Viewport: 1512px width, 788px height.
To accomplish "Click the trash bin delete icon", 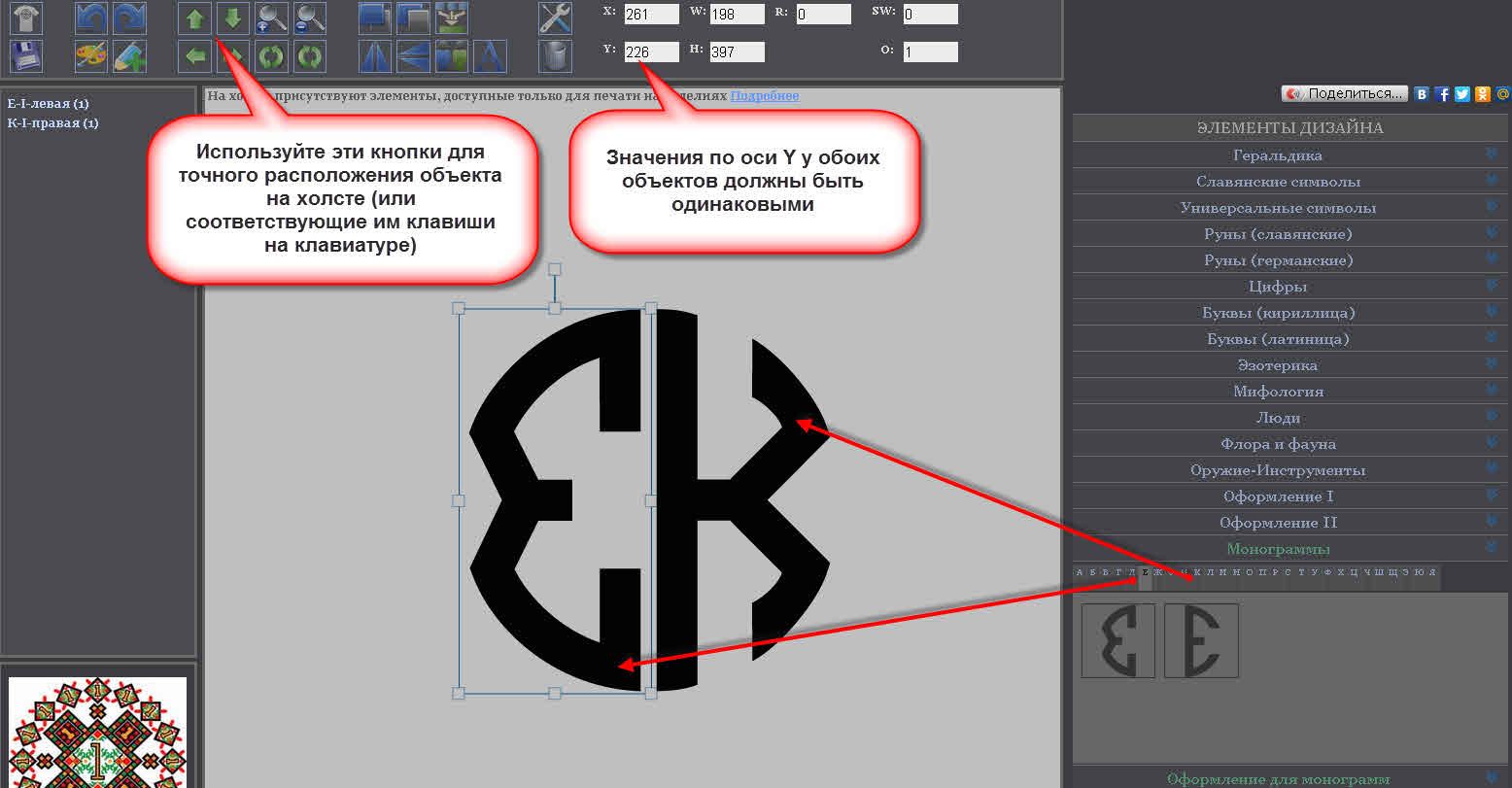I will pos(555,56).
